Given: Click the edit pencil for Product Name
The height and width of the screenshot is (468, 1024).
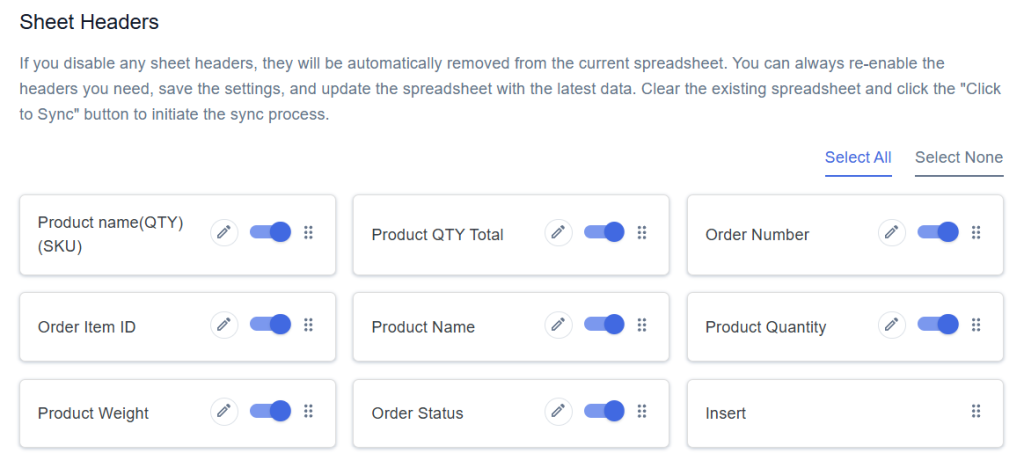Looking at the screenshot, I should 558,324.
